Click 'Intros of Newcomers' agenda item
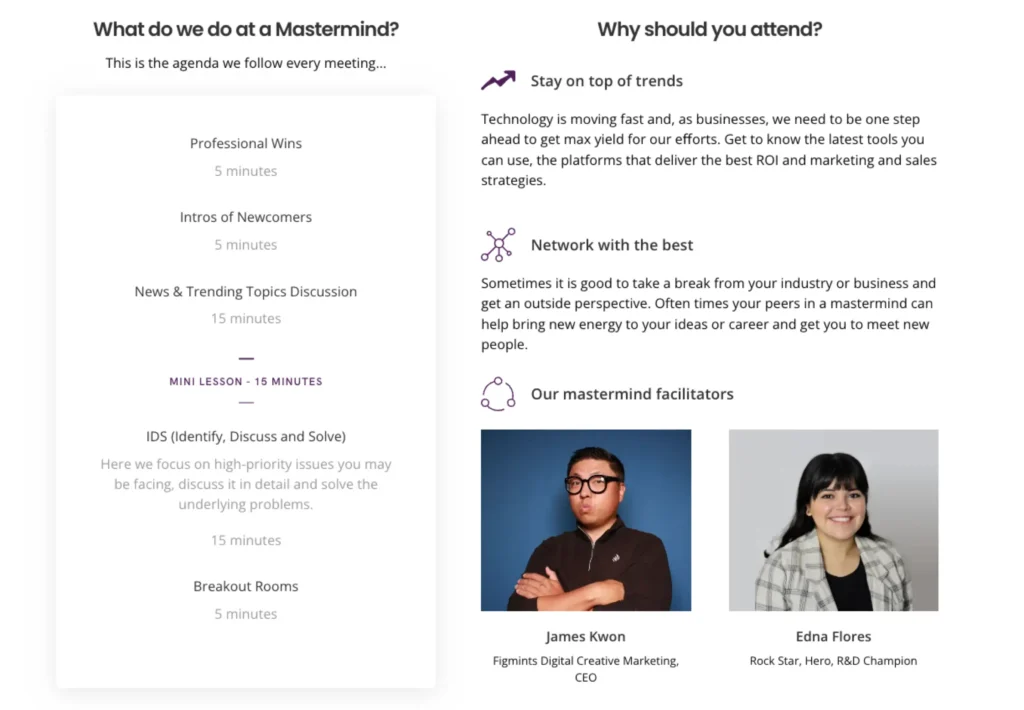 point(246,218)
